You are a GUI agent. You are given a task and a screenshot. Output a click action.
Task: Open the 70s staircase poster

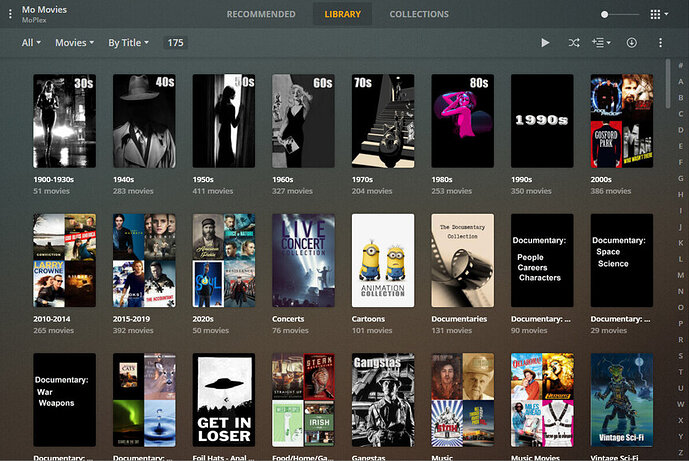[x=383, y=121]
